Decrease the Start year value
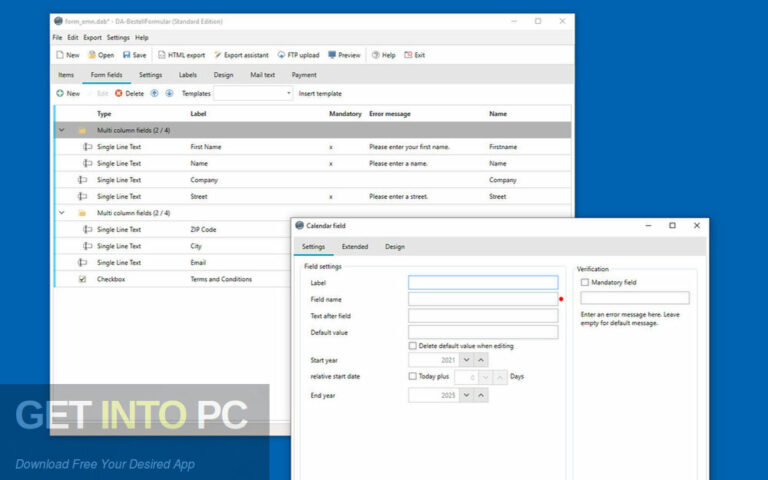 tap(466, 360)
